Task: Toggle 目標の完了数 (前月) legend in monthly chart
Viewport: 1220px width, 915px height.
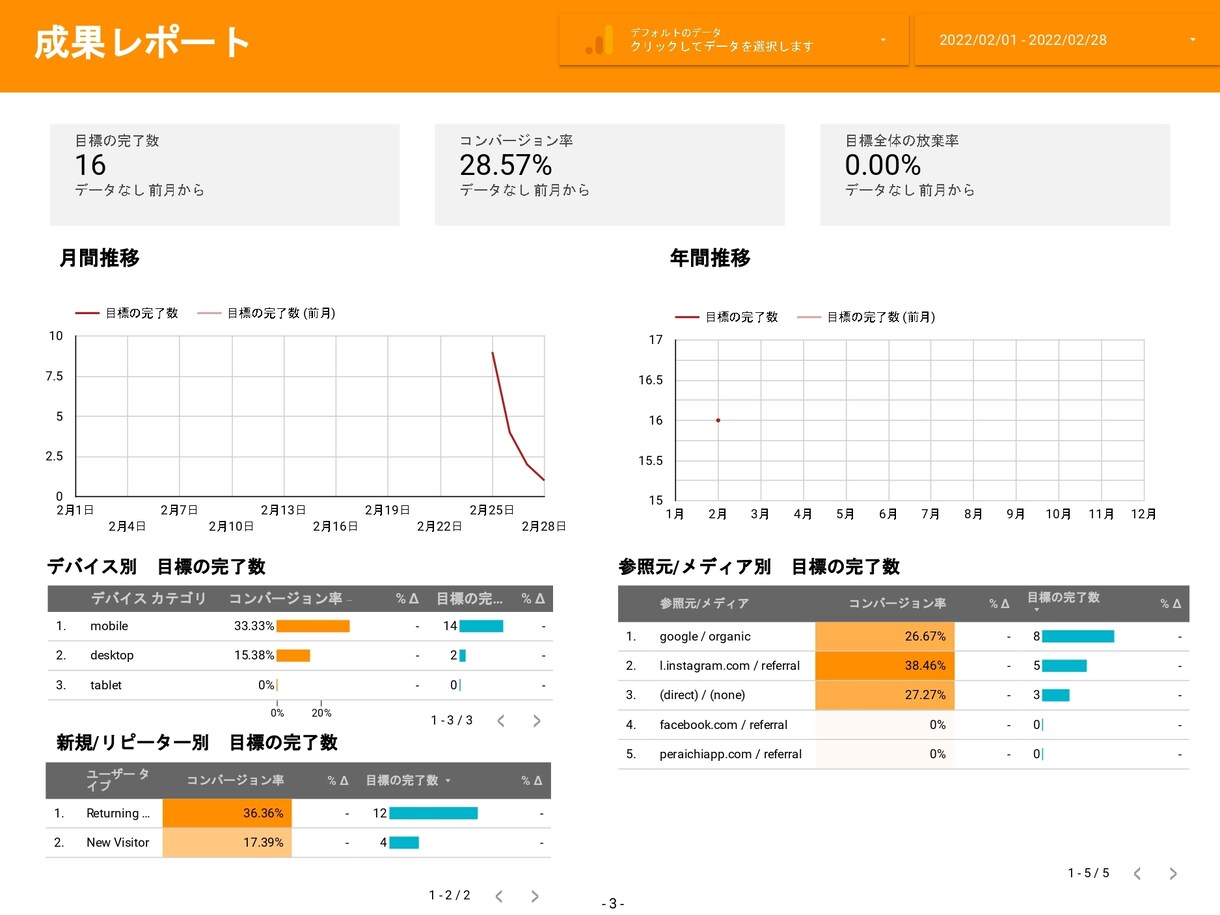Action: [x=267, y=313]
